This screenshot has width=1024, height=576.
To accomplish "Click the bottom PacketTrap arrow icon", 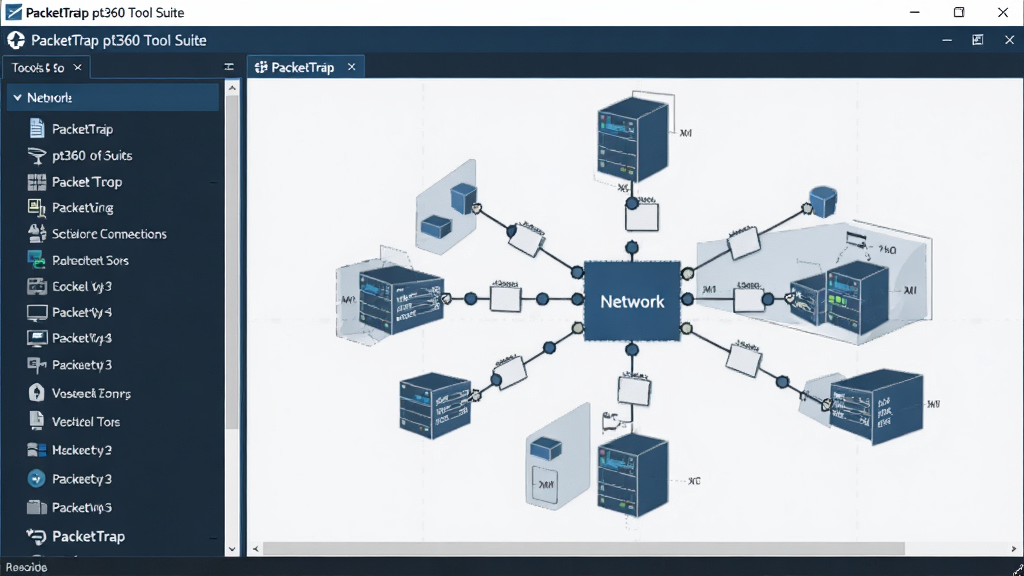I will click(37, 536).
